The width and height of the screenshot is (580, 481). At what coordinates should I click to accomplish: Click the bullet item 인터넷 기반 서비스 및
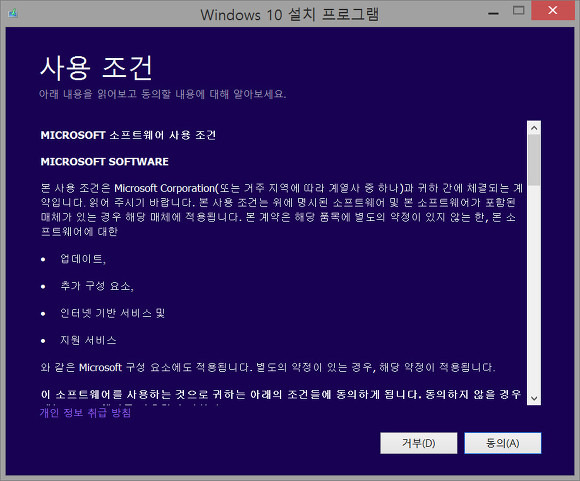click(112, 313)
